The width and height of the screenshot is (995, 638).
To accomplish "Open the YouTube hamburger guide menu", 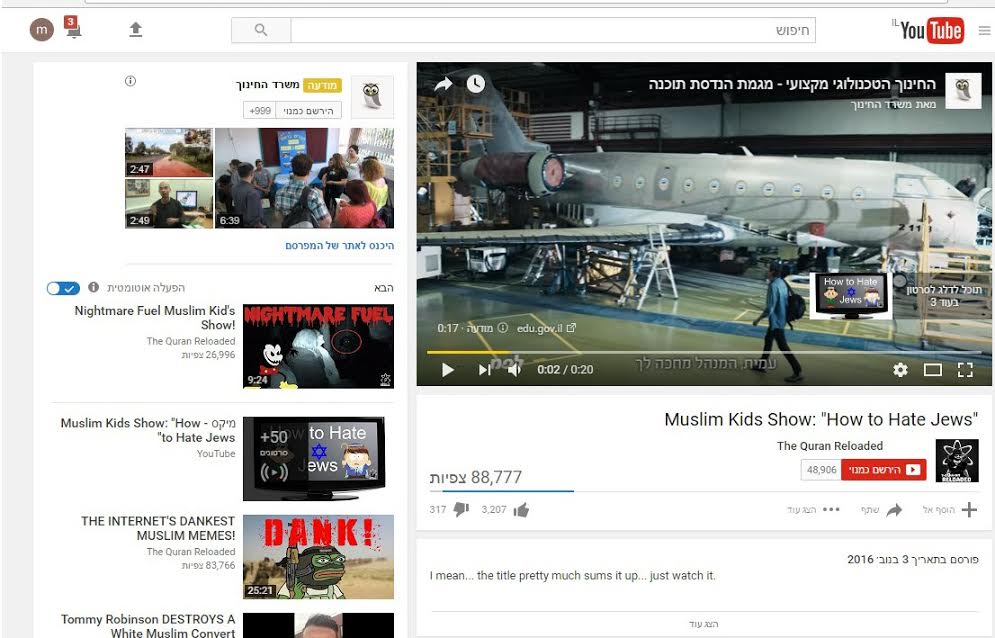I will [983, 31].
